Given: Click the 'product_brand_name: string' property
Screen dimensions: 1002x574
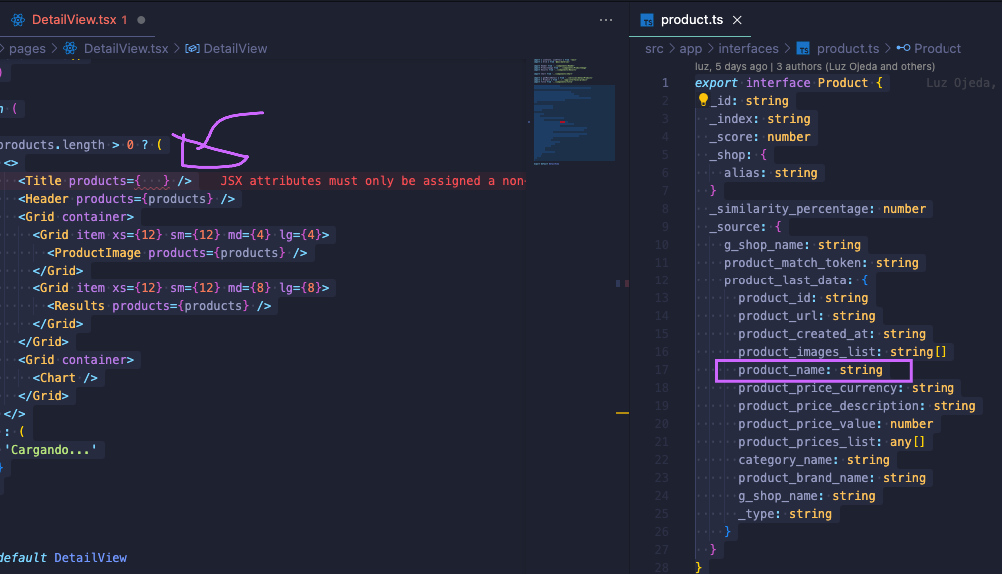Looking at the screenshot, I should [832, 477].
